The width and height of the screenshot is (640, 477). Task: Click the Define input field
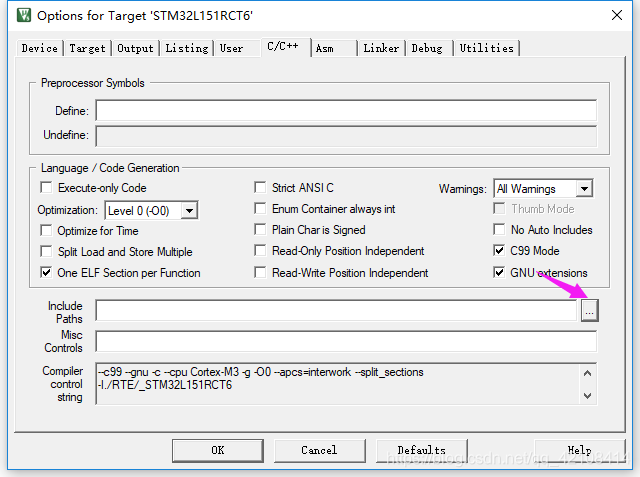coord(346,110)
